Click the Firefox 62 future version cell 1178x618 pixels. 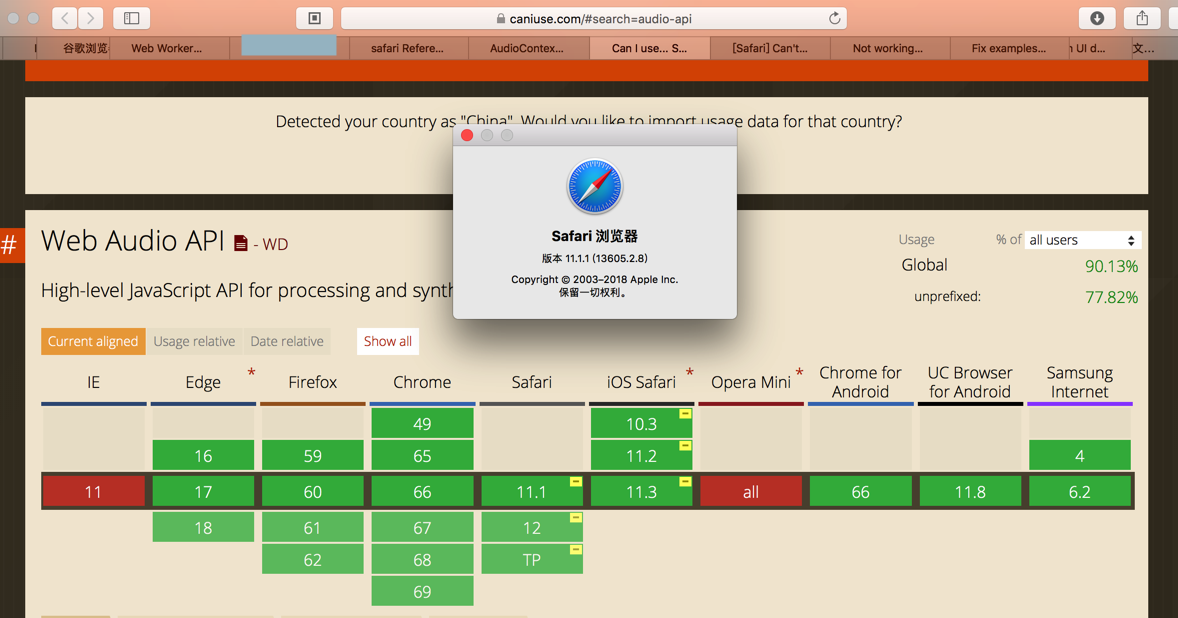tap(313, 559)
